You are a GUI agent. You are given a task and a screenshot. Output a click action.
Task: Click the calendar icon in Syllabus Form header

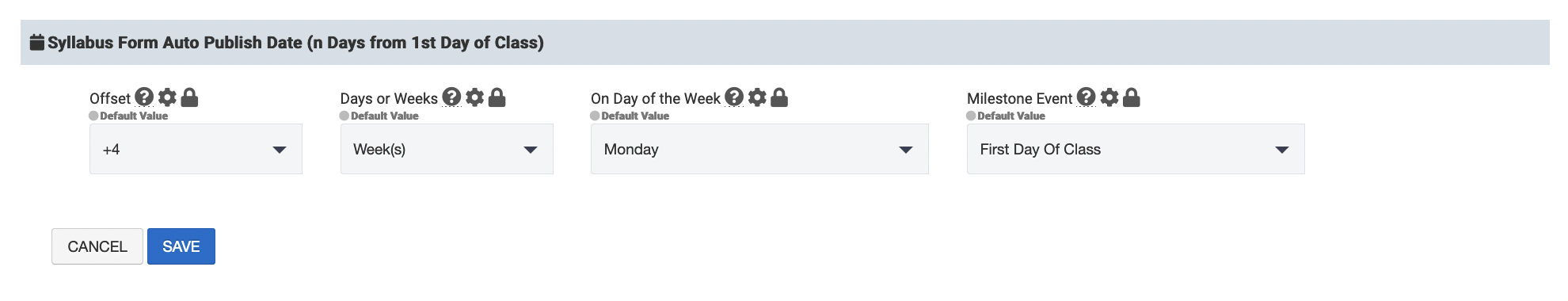36,43
